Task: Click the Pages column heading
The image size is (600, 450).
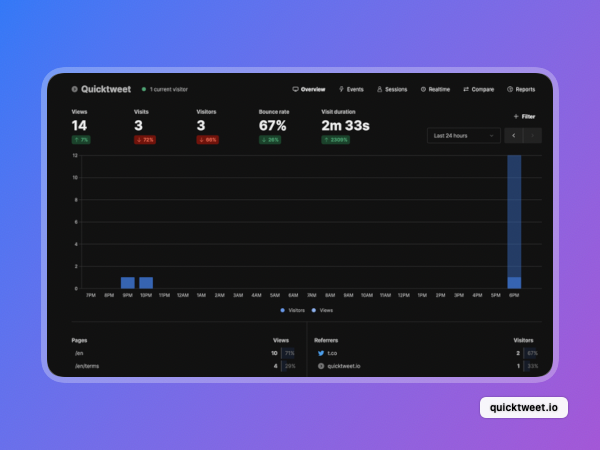Action: pyautogui.click(x=79, y=340)
